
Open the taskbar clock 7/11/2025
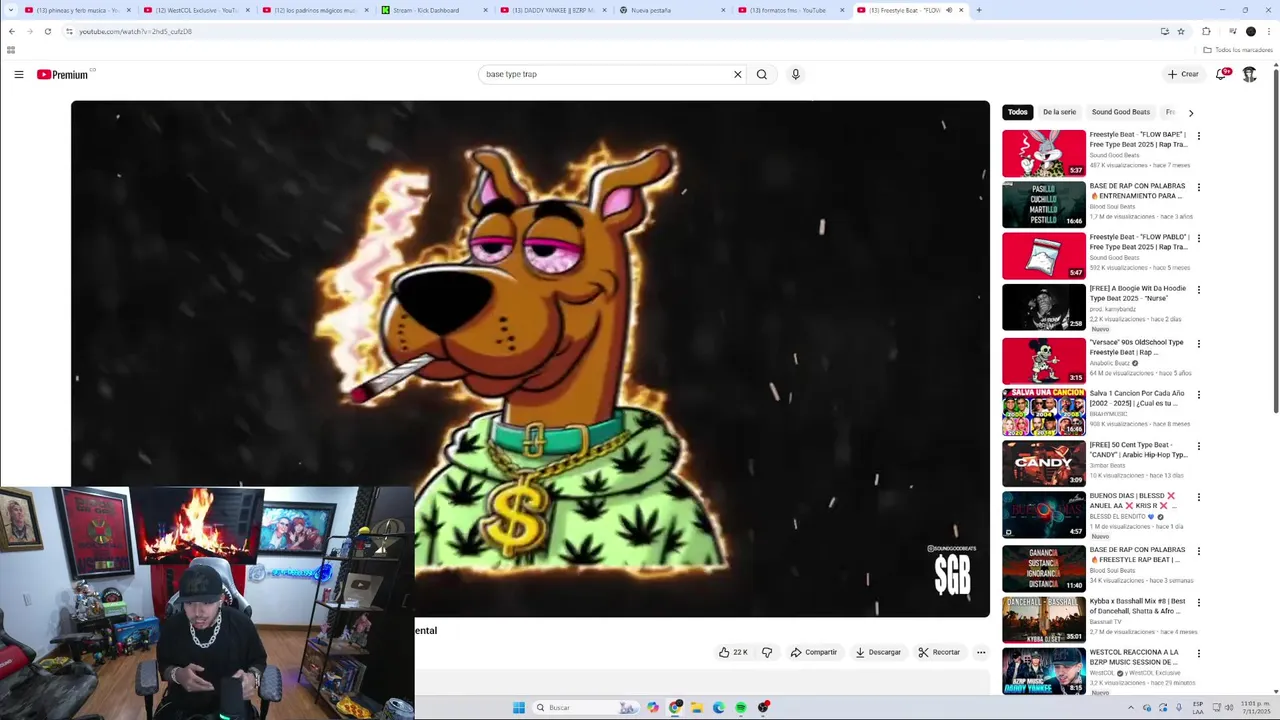click(1255, 708)
